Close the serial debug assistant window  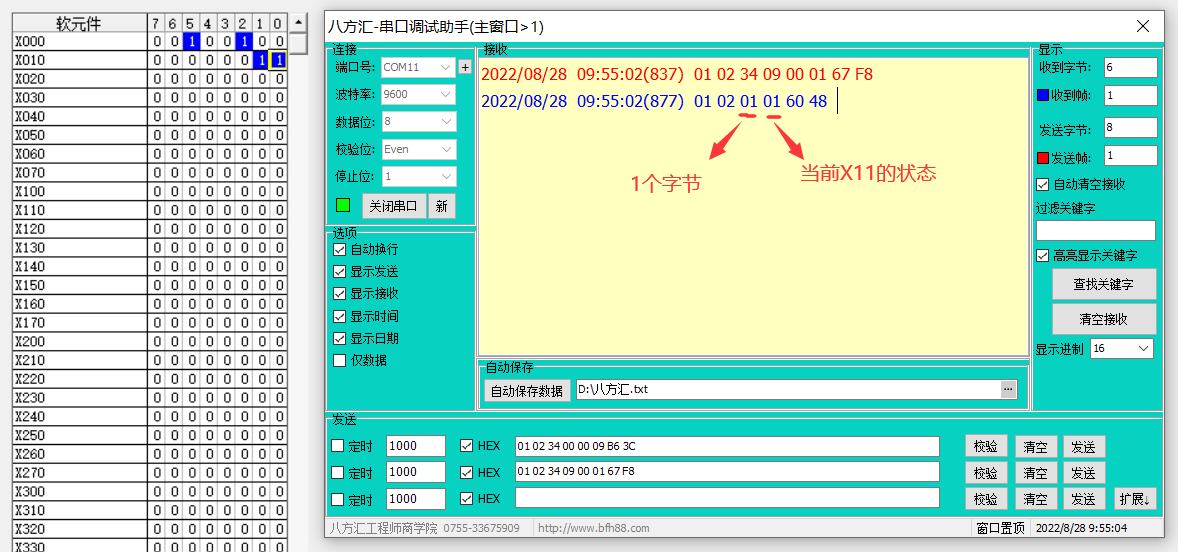pos(1144,27)
